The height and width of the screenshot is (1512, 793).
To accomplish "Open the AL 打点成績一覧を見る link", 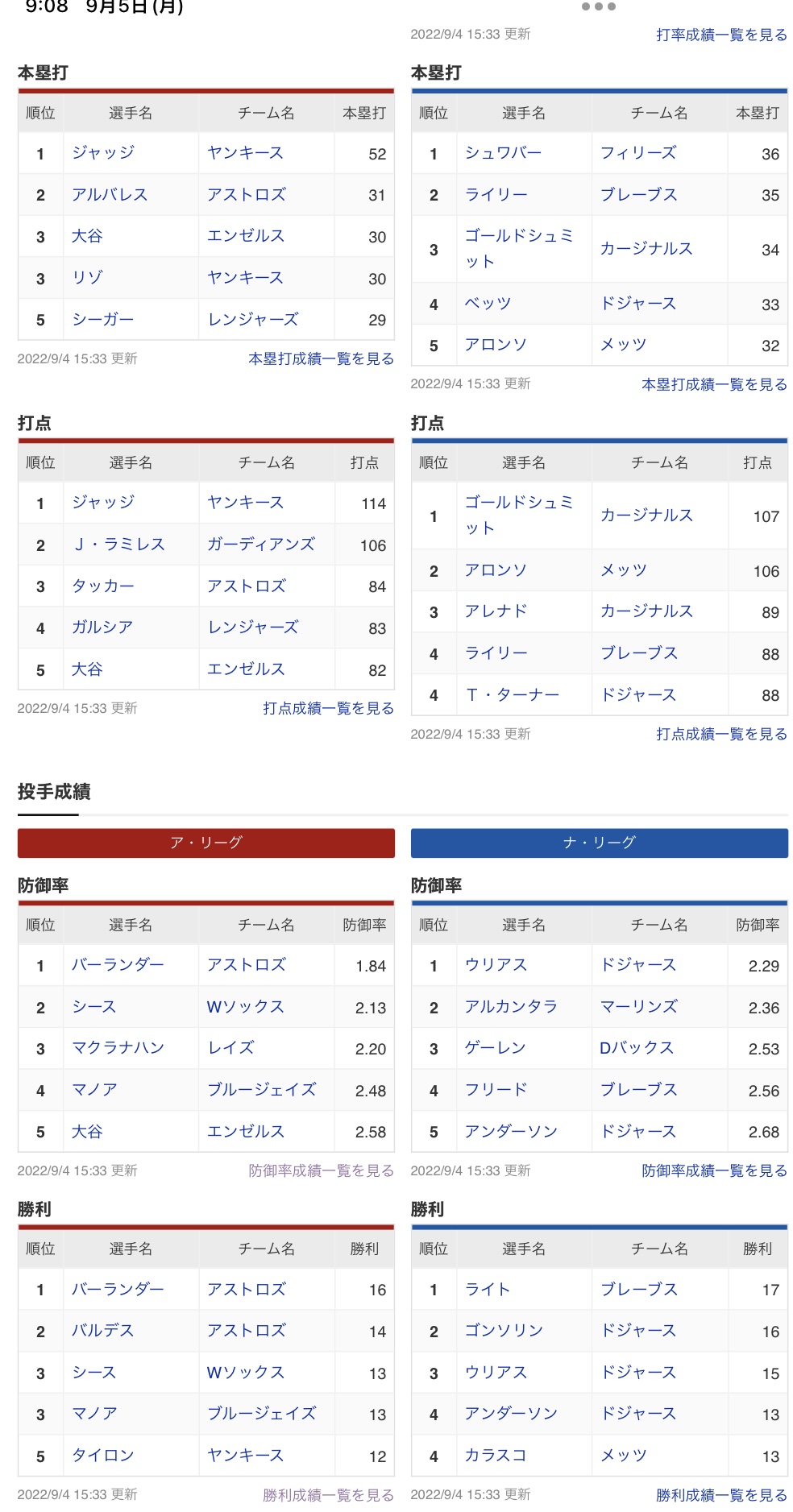I will [x=328, y=708].
